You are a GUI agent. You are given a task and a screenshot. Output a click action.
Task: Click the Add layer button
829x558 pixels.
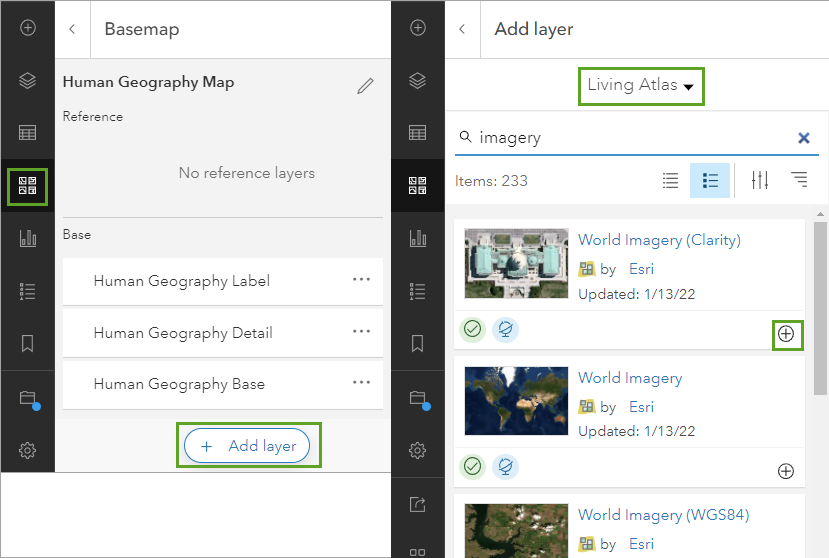pyautogui.click(x=250, y=446)
